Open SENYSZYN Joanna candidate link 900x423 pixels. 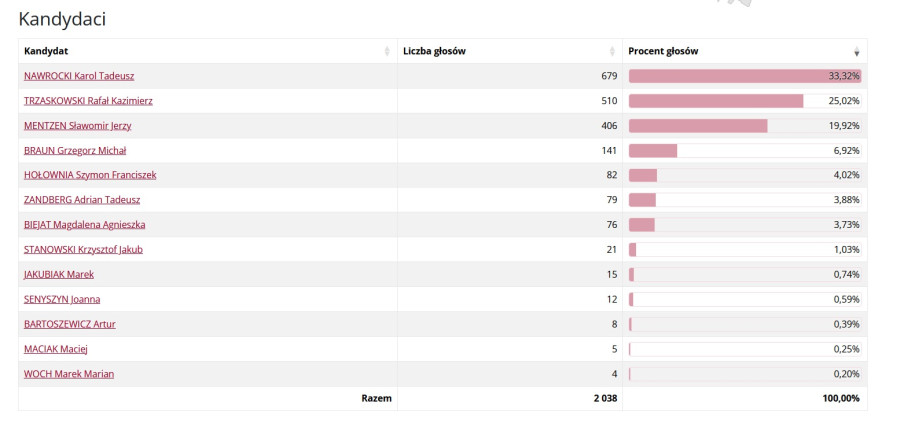coord(62,299)
